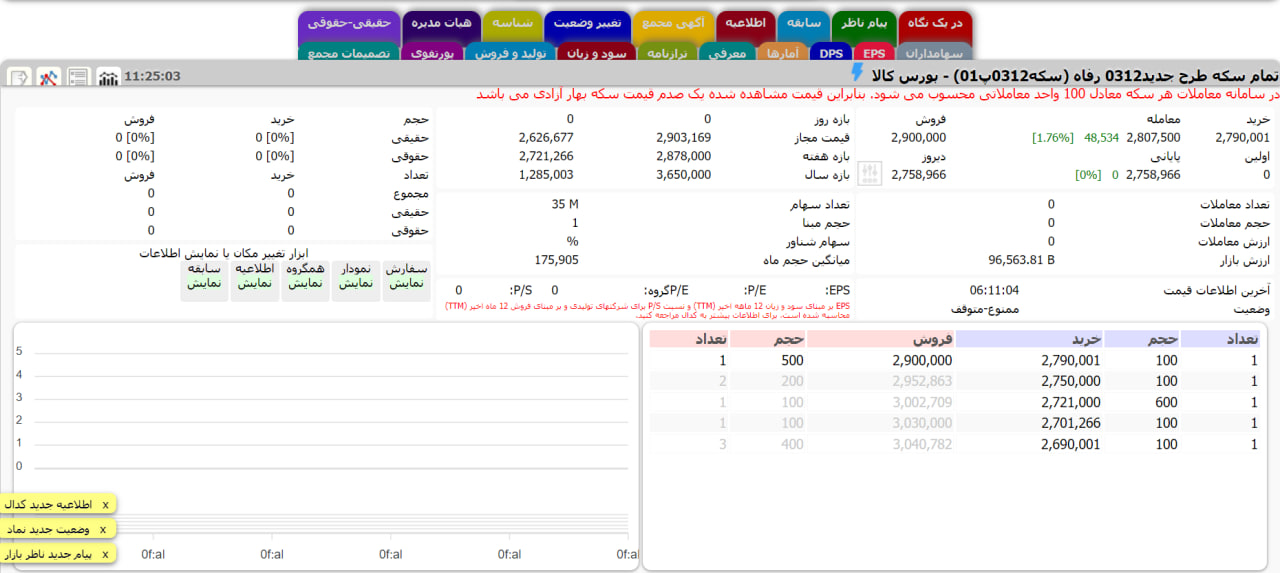The image size is (1280, 573).
Task: Click the monthly average volume 175,905
Action: [x=557, y=260]
